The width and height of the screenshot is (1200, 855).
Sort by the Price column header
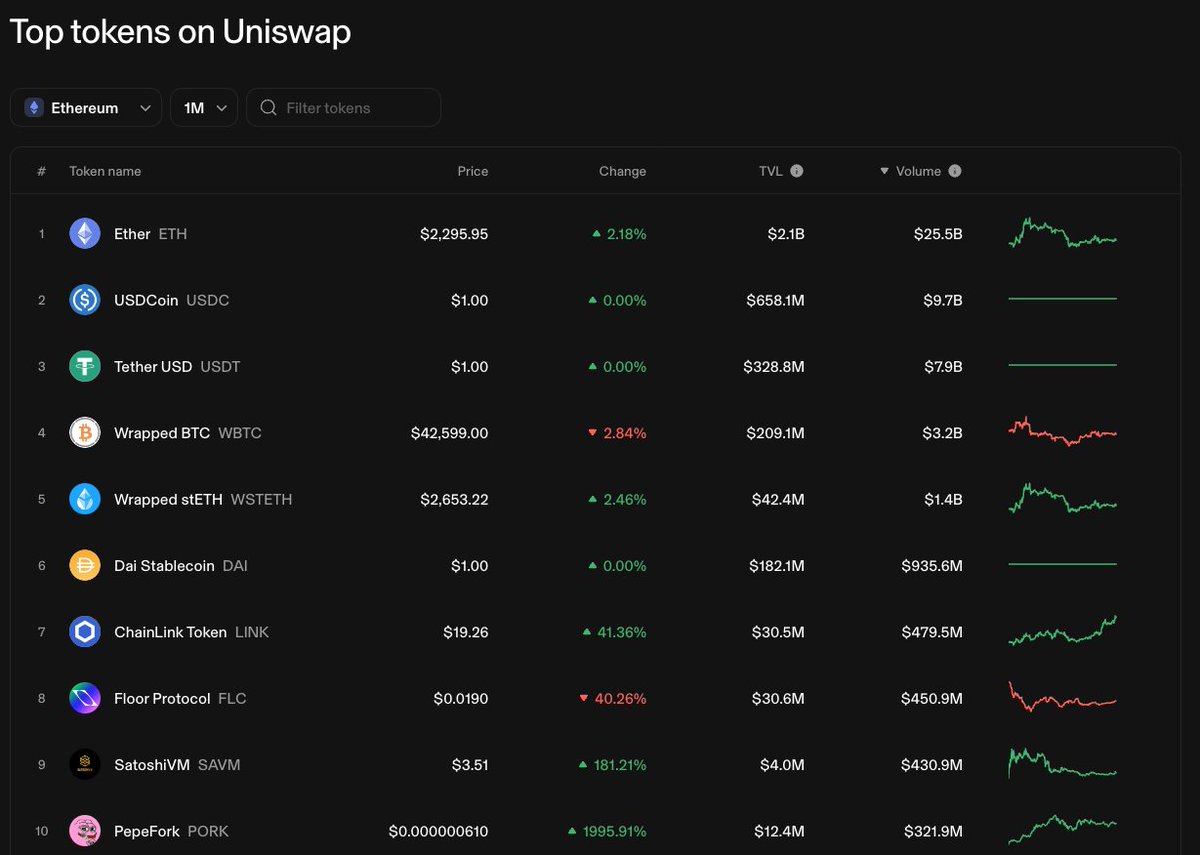472,171
